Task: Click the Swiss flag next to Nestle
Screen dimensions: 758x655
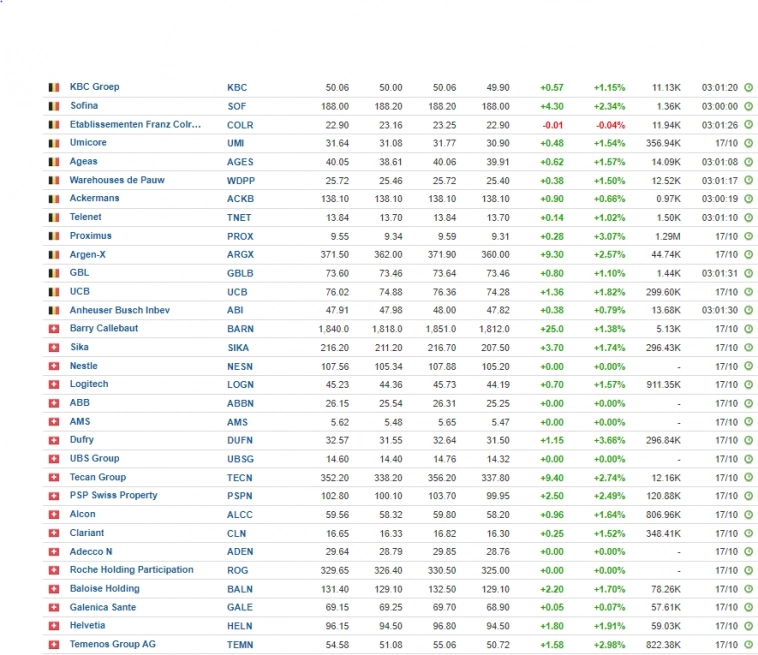Action: 53,367
